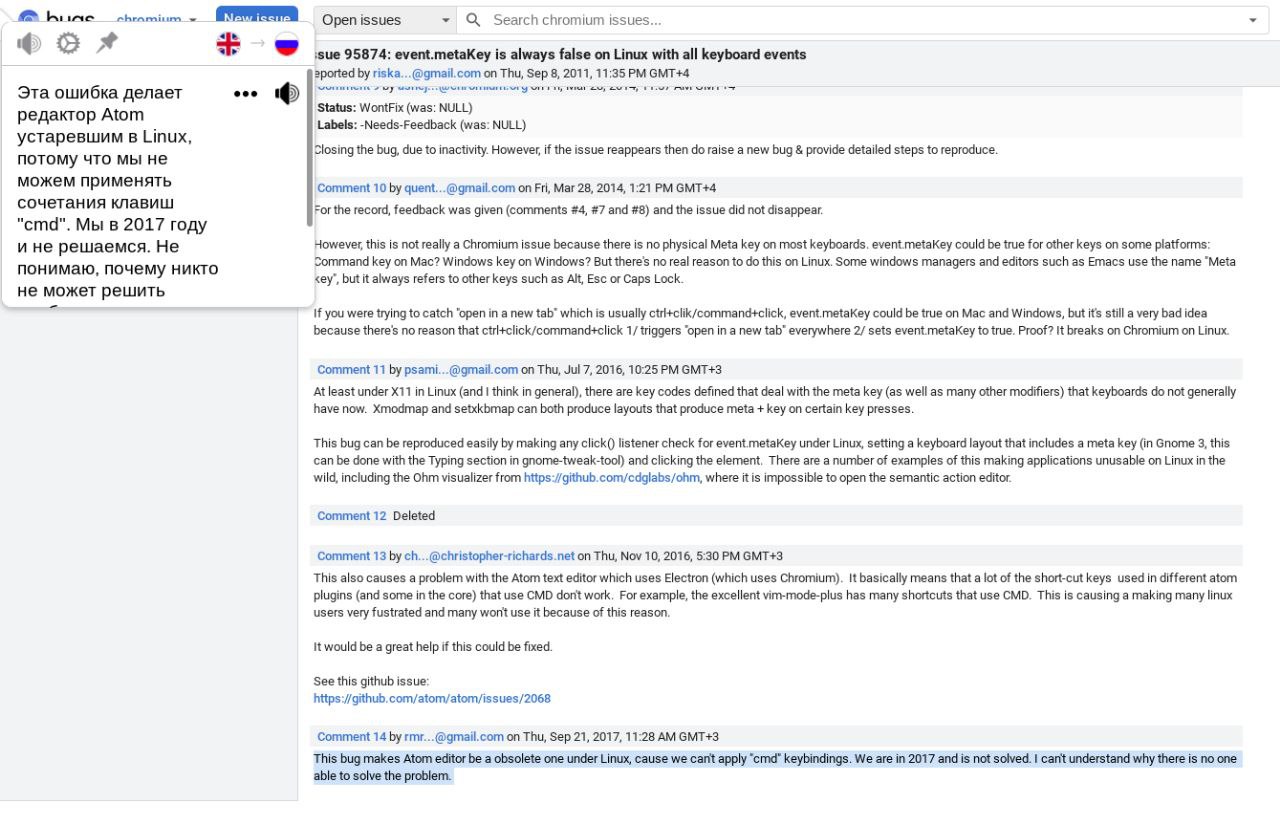Open the Comment 12 permalink
Screen dimensions: 1280x821
pyautogui.click(x=351, y=516)
